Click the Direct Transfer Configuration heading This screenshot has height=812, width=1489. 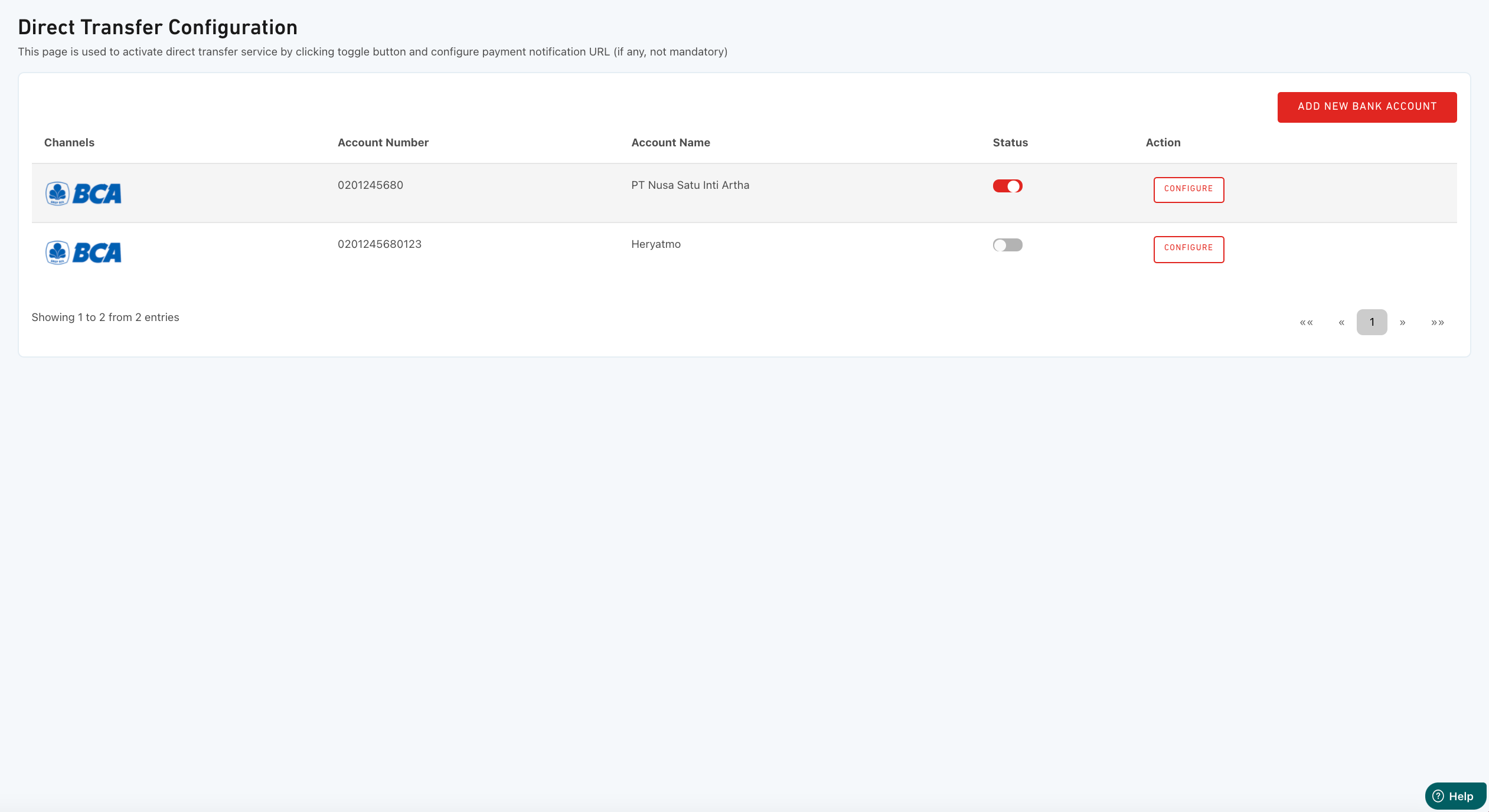158,28
